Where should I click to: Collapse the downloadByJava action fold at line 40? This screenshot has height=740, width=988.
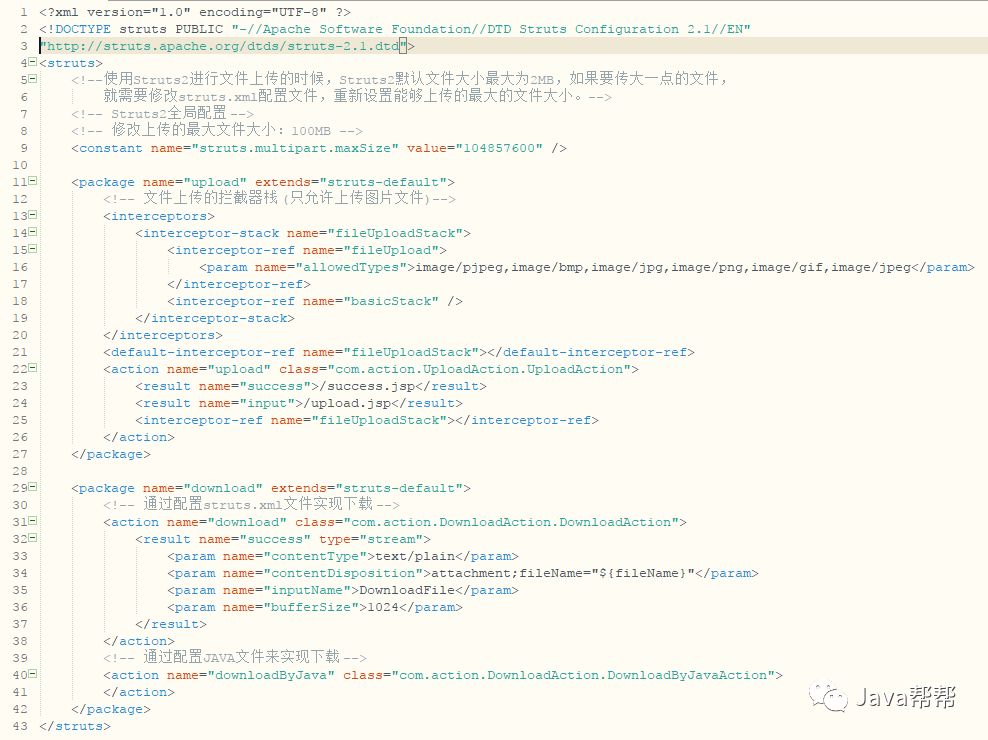[x=32, y=674]
